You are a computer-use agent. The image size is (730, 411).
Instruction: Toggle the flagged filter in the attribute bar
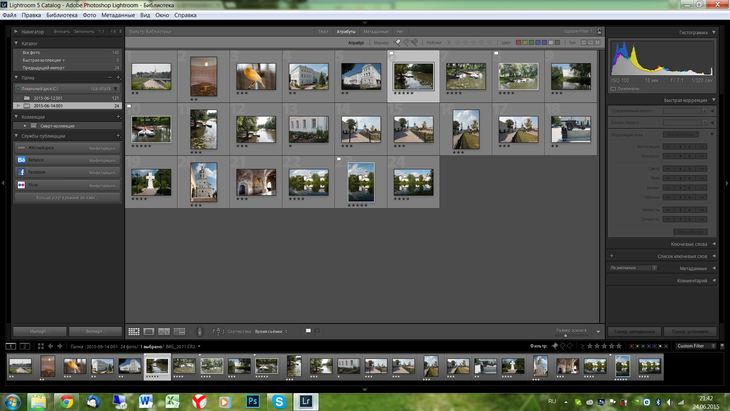click(x=398, y=42)
